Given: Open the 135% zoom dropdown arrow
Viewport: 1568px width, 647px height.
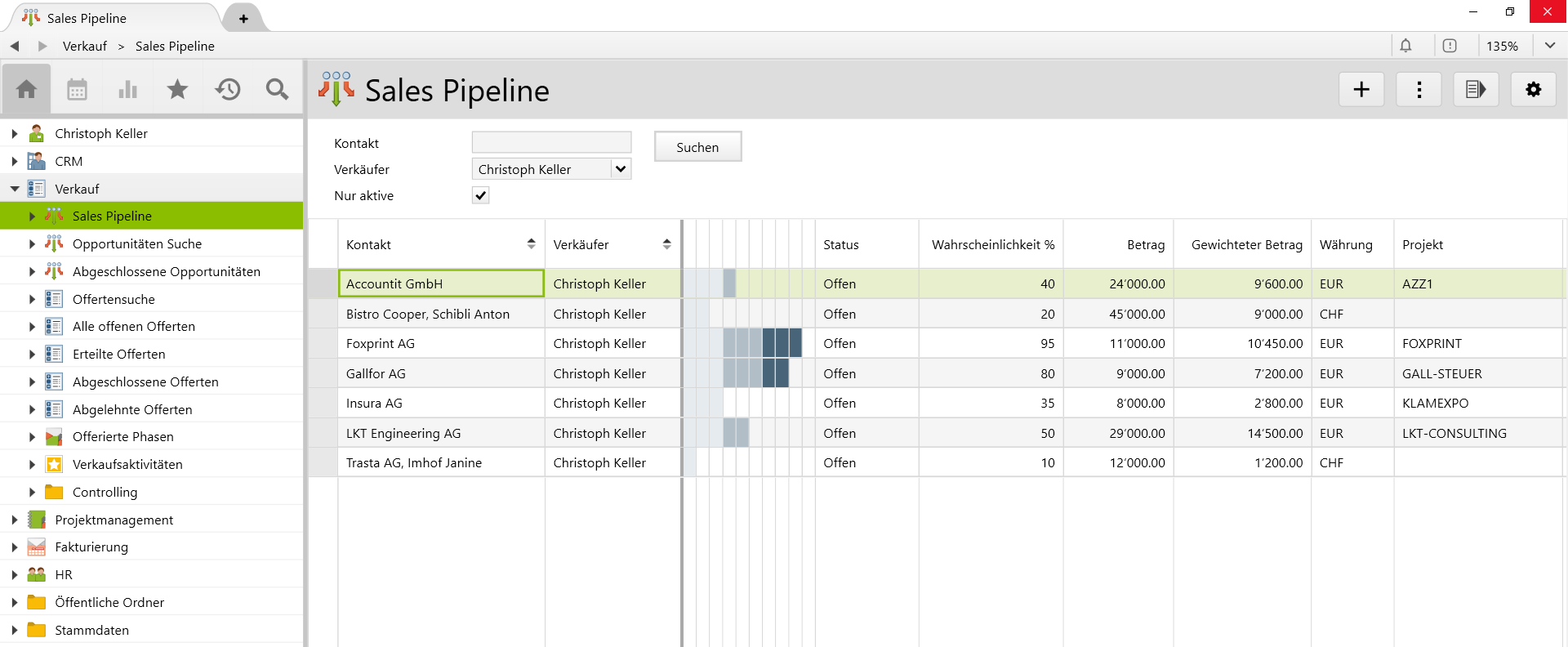Looking at the screenshot, I should coord(1549,46).
